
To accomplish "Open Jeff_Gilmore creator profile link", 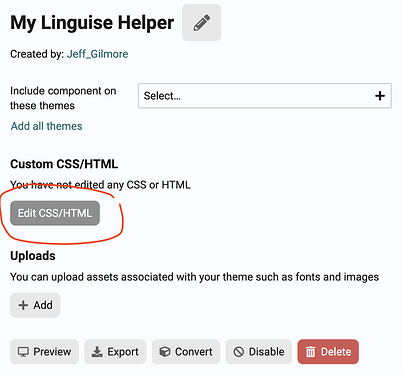I will (x=97, y=54).
